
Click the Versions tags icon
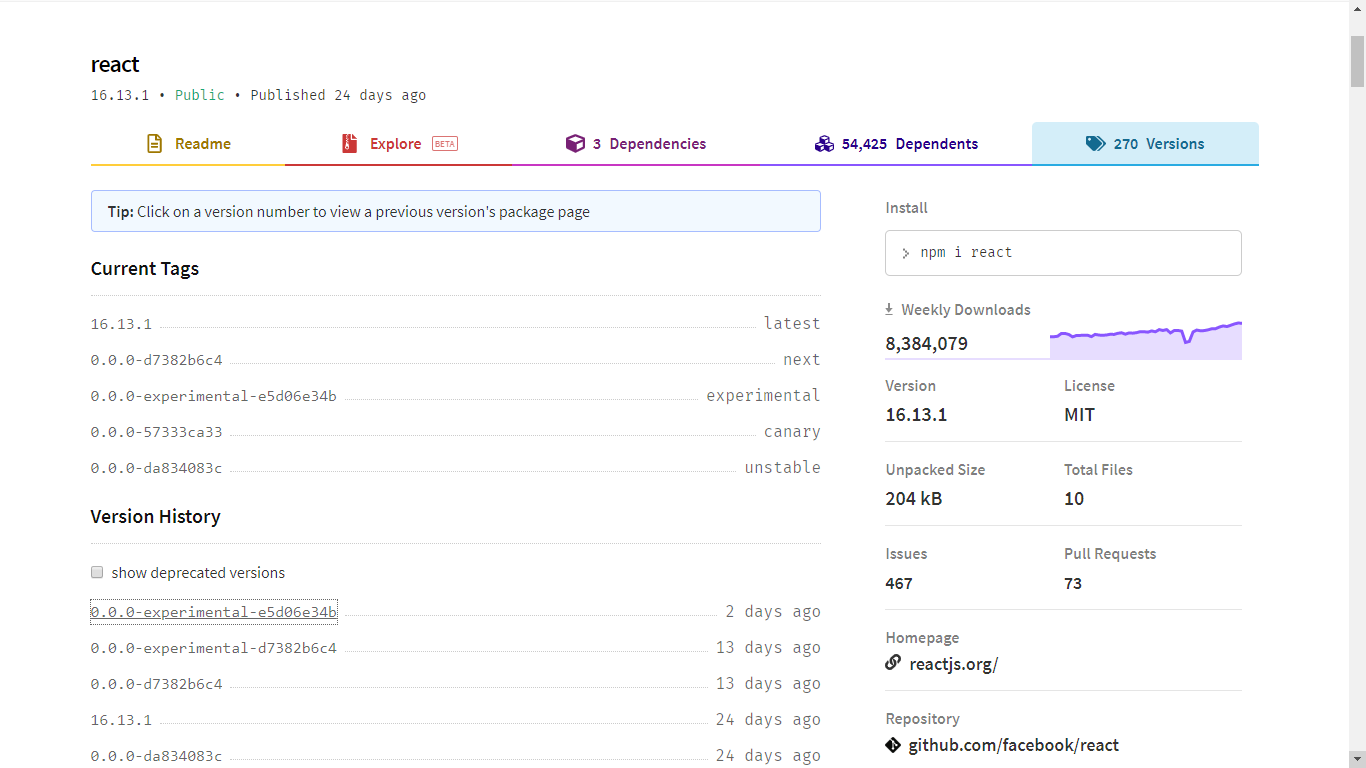pos(1095,144)
